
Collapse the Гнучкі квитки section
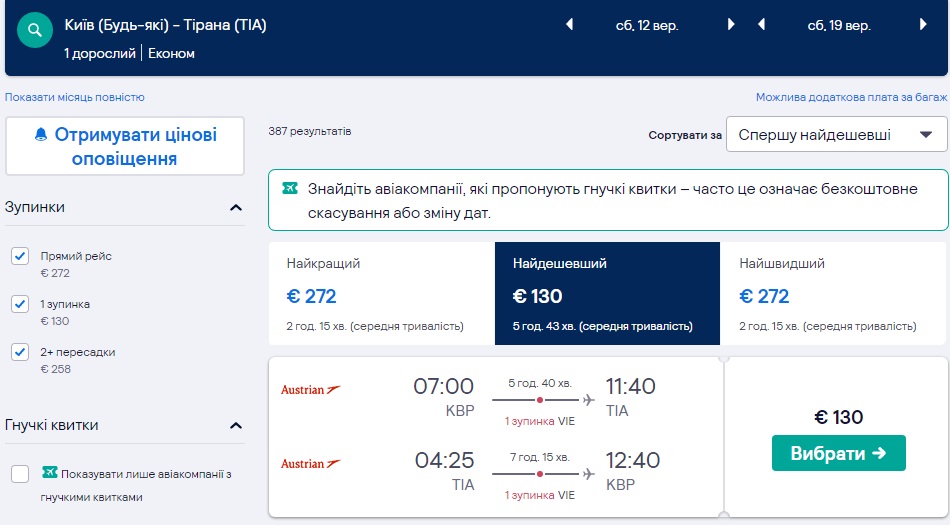(236, 426)
